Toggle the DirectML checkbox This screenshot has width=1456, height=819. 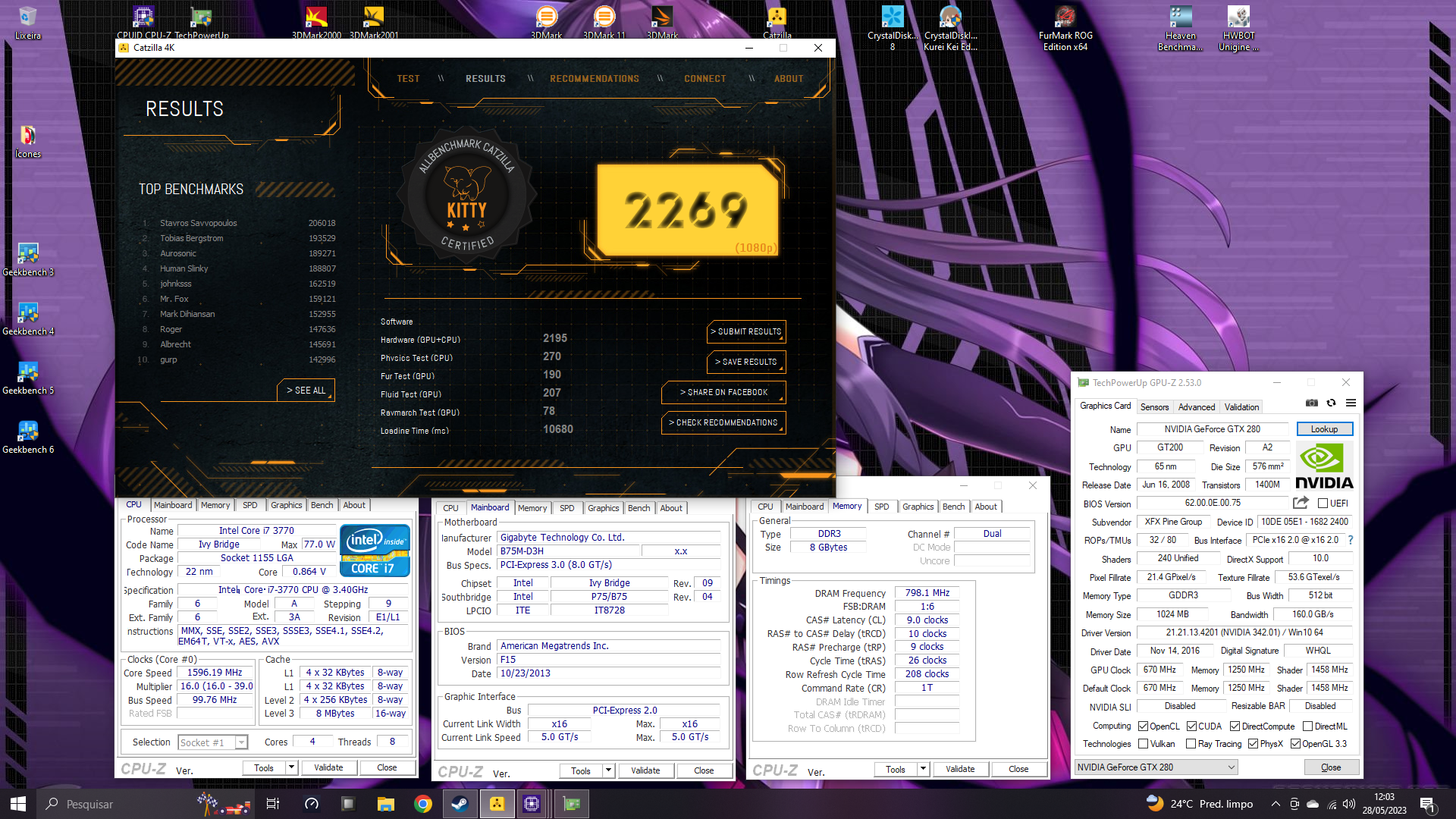click(x=1308, y=726)
